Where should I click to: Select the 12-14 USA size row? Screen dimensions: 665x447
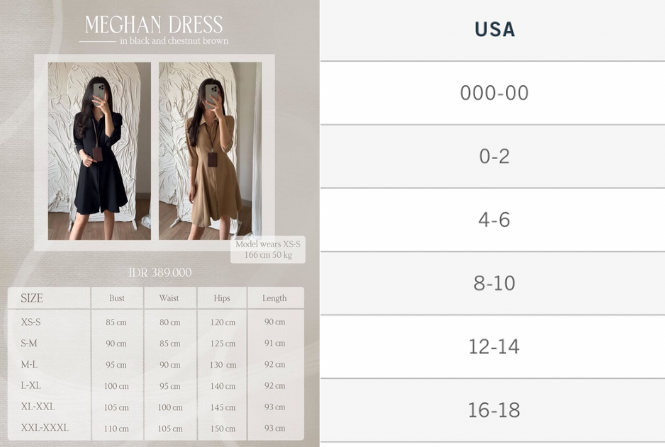click(494, 347)
